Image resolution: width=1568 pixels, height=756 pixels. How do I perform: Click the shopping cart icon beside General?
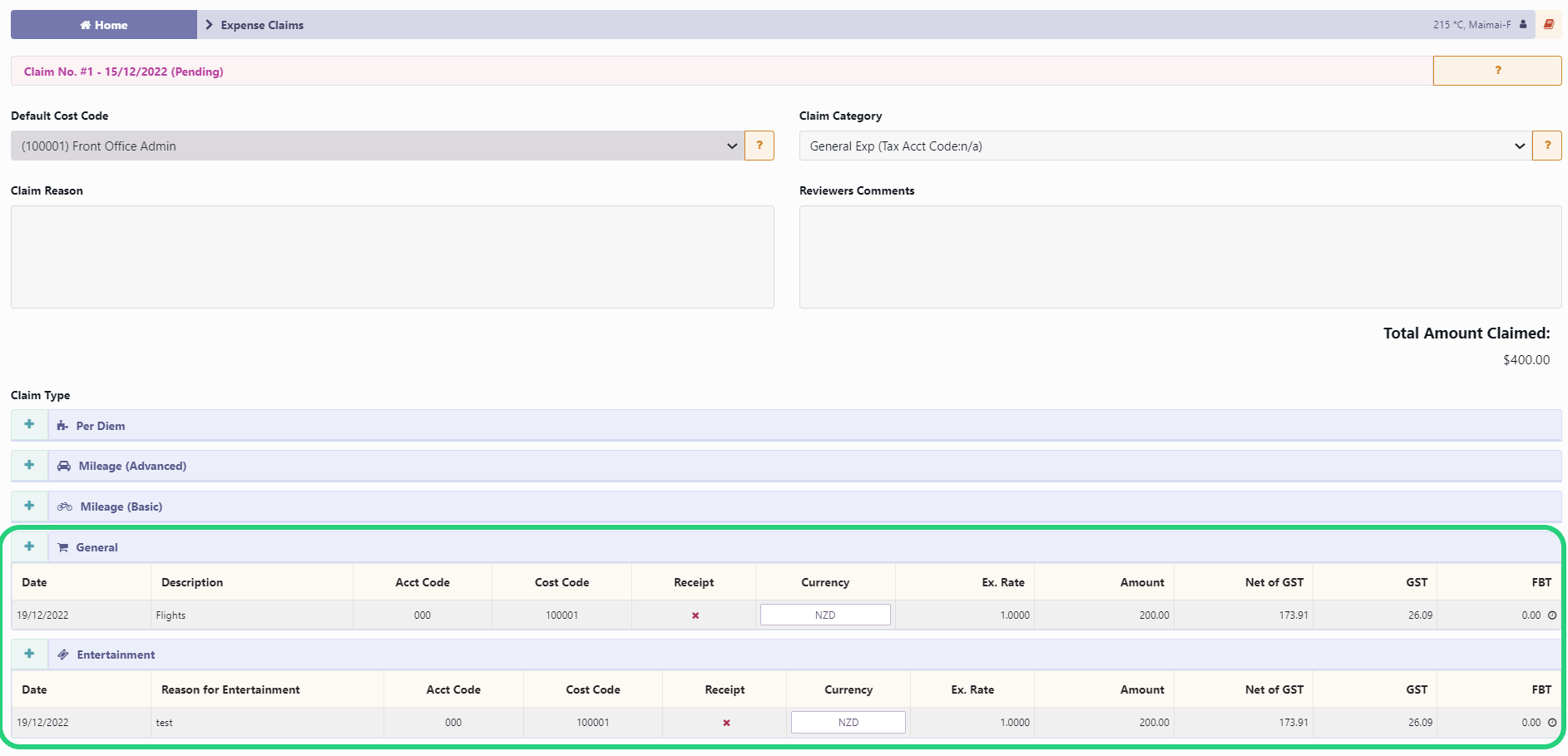tap(63, 546)
